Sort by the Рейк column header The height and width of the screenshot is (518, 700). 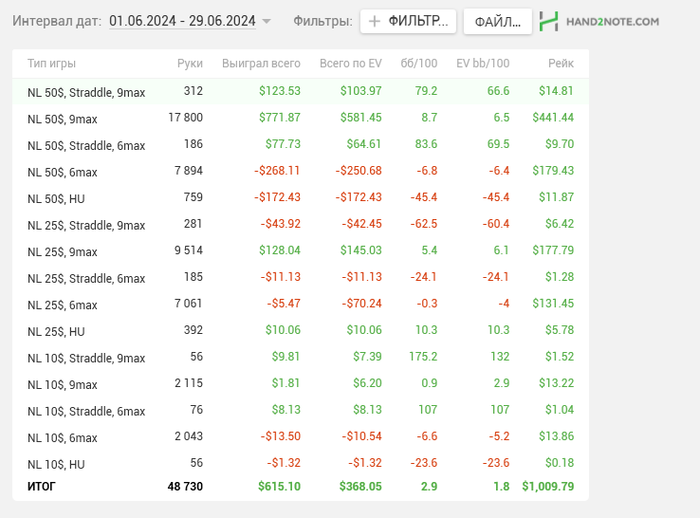(561, 63)
